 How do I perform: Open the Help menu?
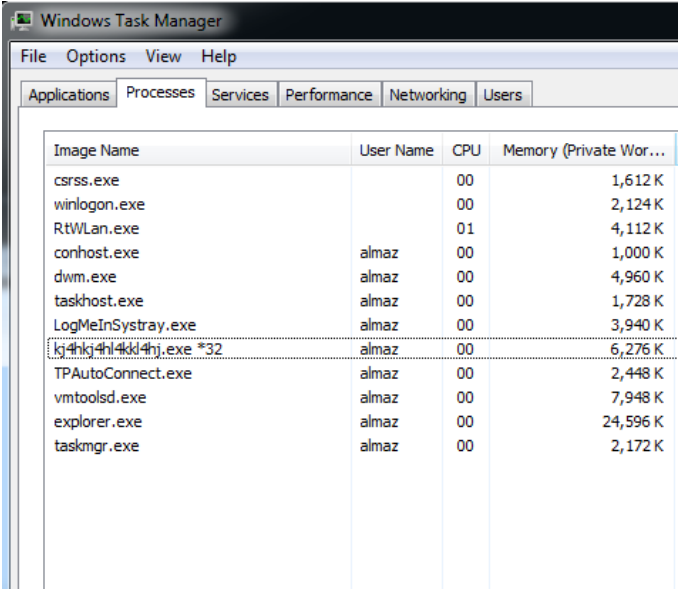pyautogui.click(x=218, y=56)
